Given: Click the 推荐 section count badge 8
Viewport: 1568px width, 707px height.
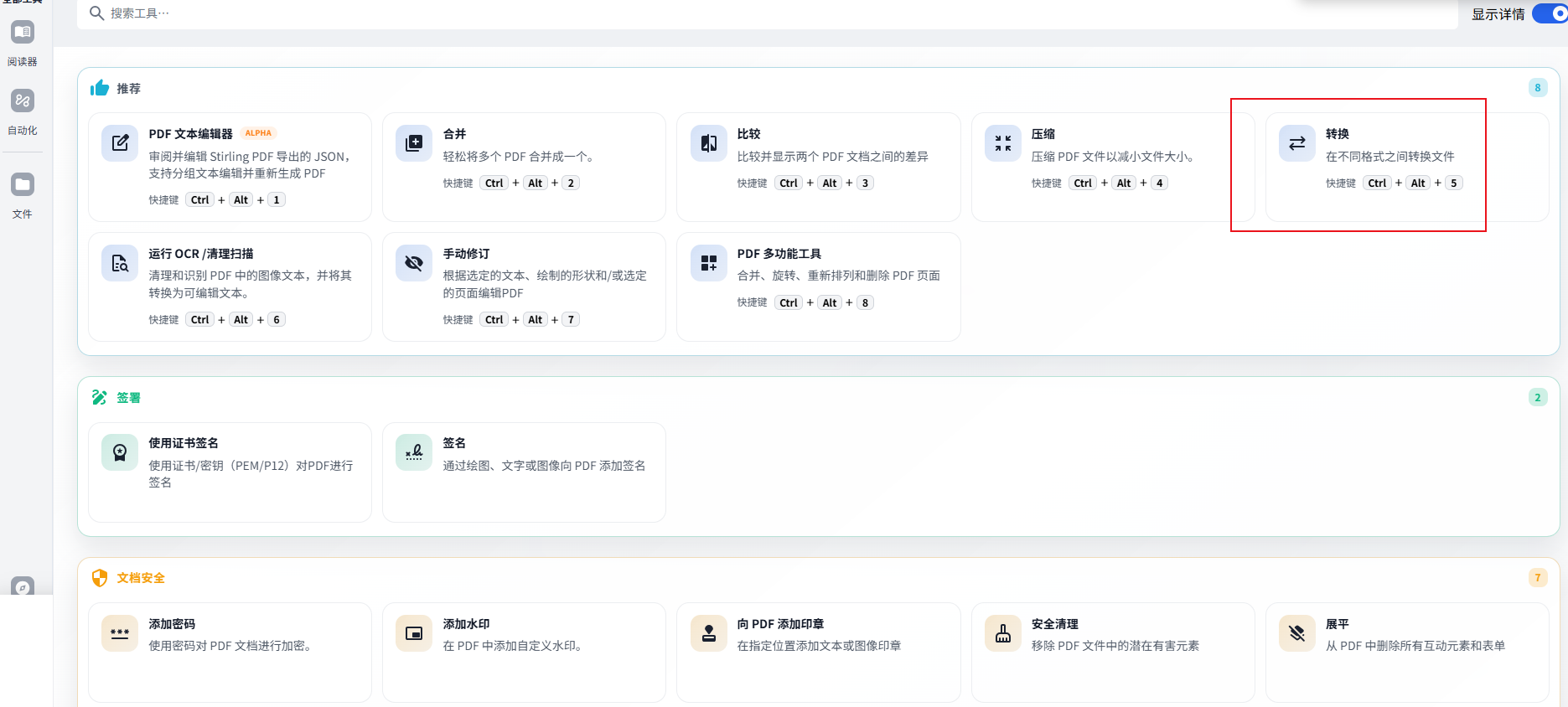Looking at the screenshot, I should pos(1538,88).
